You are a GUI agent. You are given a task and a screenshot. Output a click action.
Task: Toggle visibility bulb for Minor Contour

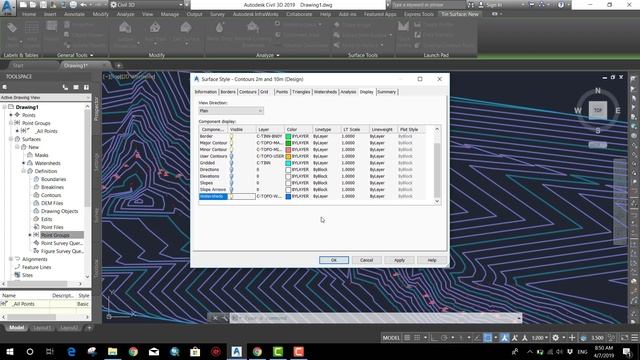(x=231, y=149)
